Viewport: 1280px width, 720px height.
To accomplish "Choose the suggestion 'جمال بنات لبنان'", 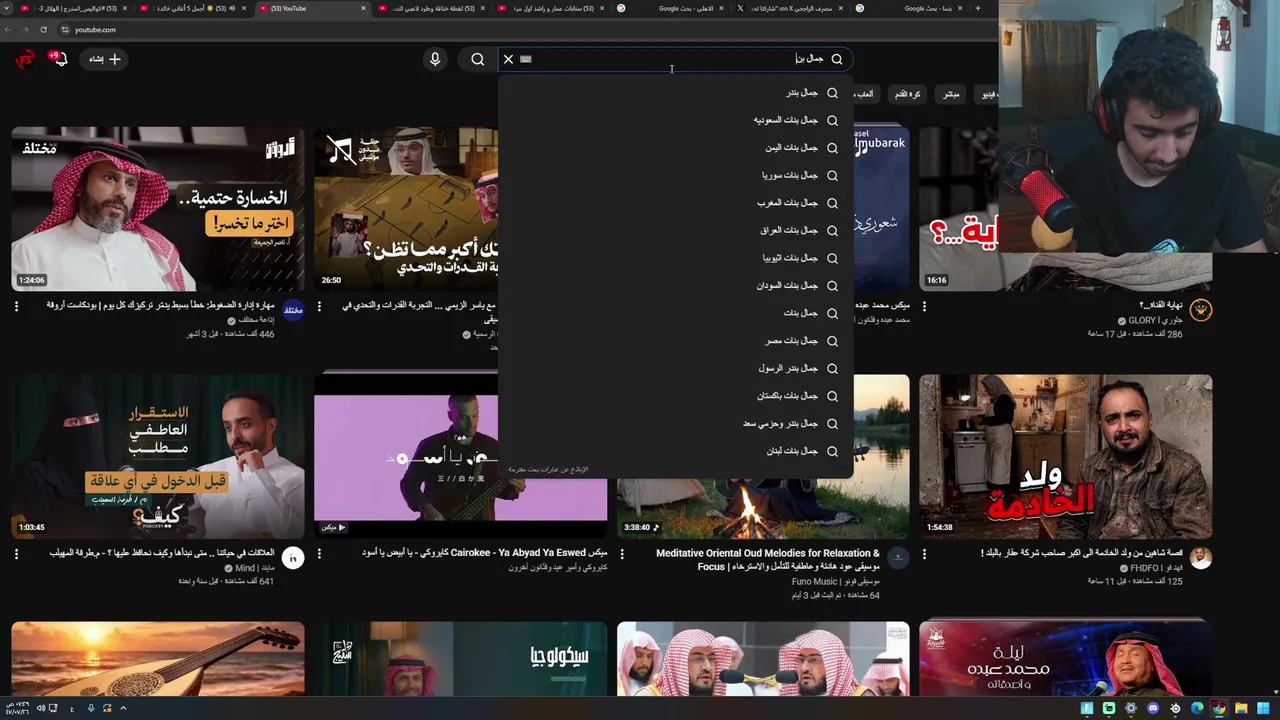I will tap(675, 451).
